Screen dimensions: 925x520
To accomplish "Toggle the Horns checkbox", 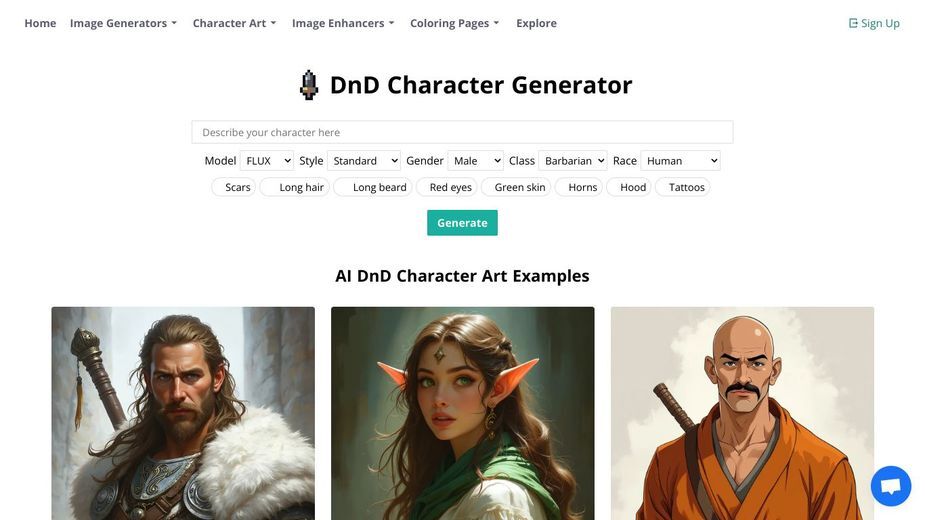I will tap(578, 187).
